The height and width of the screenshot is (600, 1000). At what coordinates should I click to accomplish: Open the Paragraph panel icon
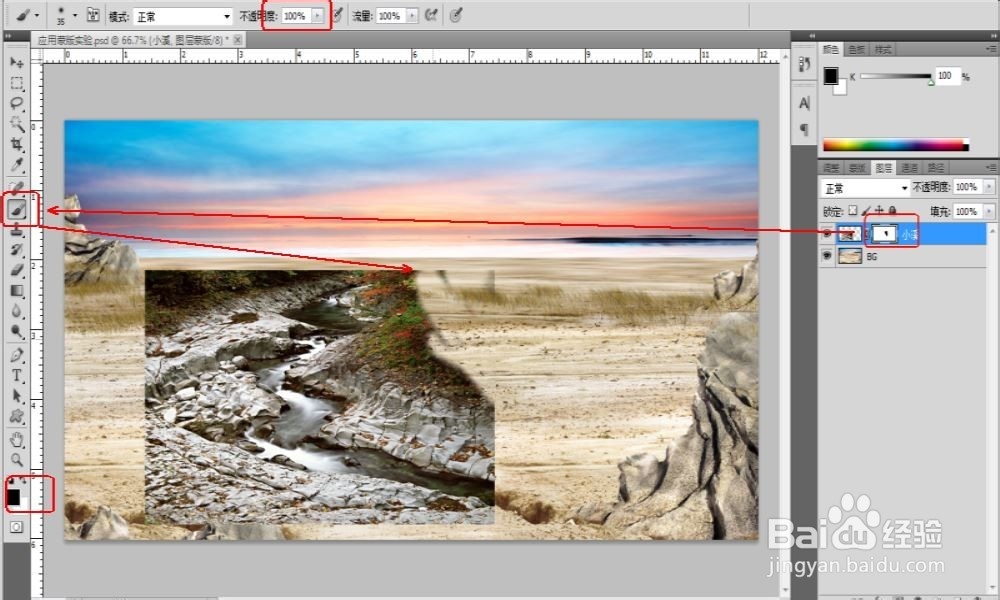pos(804,129)
